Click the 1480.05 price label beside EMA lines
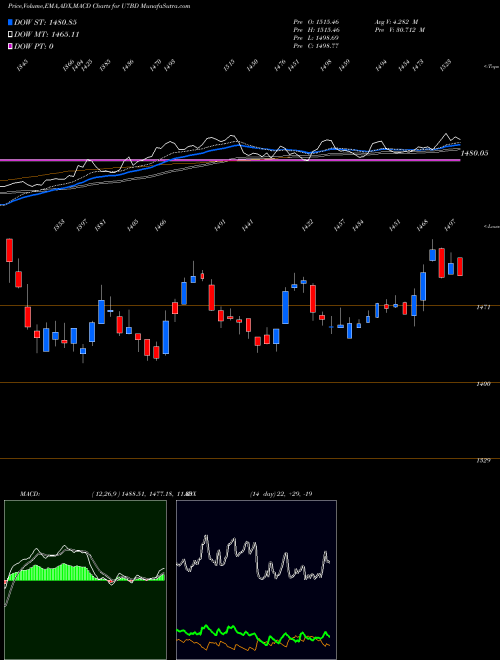500x660 pixels. pos(474,153)
